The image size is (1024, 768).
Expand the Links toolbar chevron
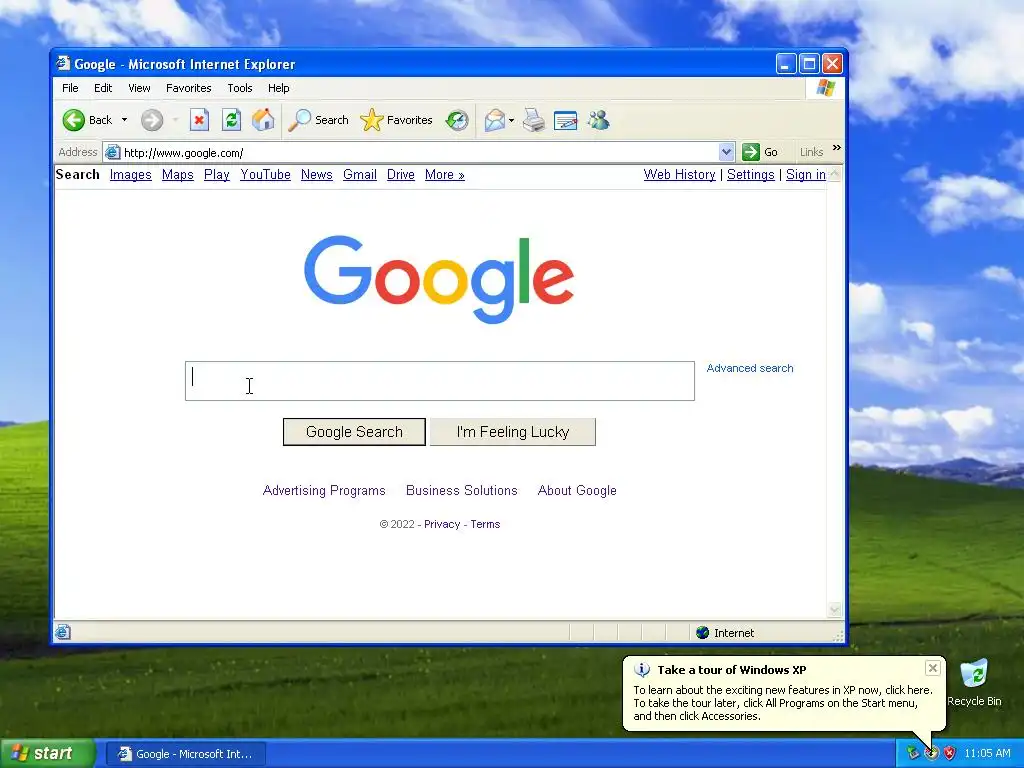coord(837,148)
